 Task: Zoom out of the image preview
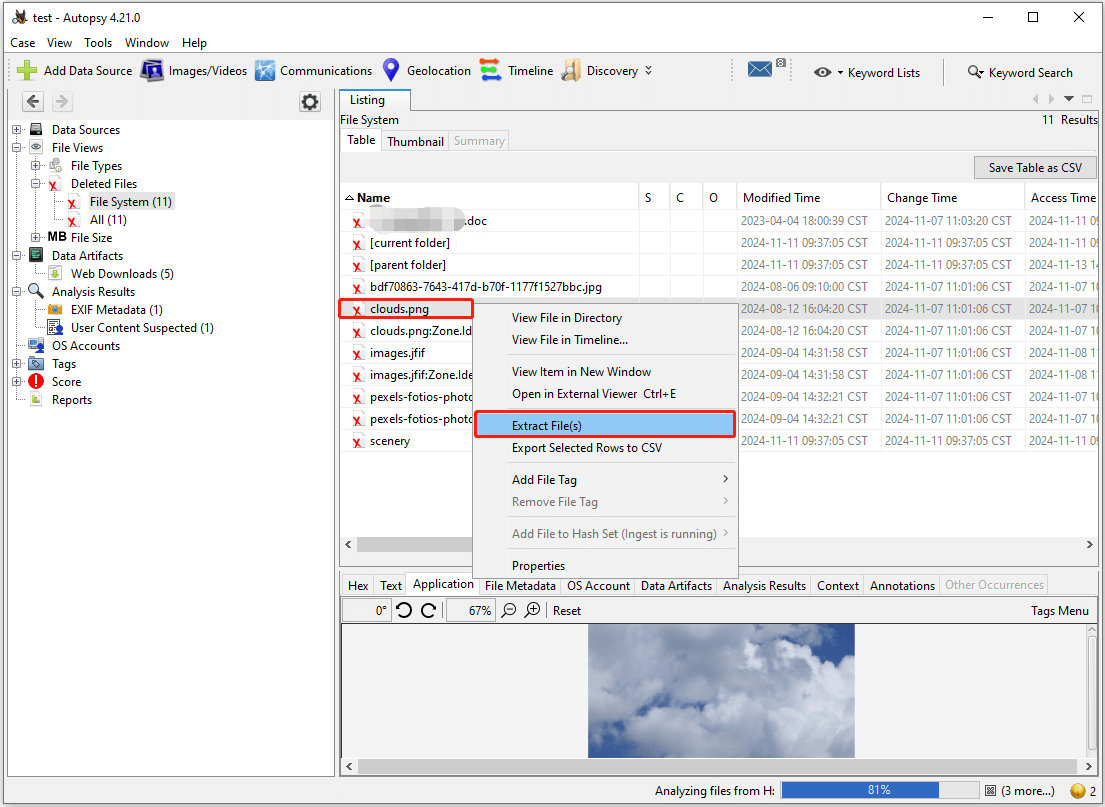pos(509,610)
